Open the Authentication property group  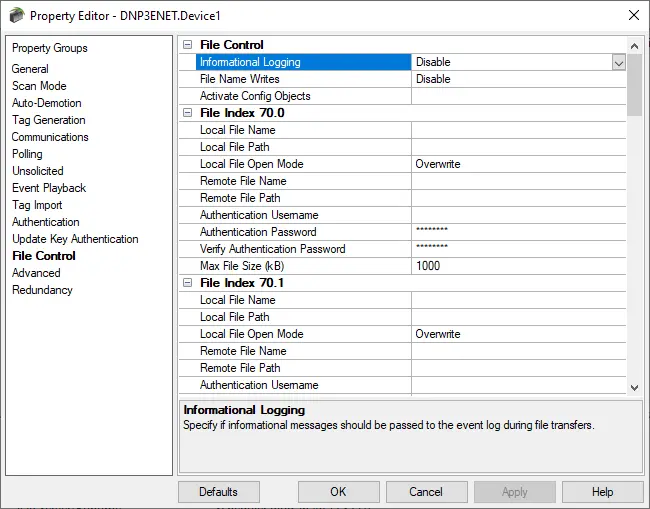tap(46, 222)
